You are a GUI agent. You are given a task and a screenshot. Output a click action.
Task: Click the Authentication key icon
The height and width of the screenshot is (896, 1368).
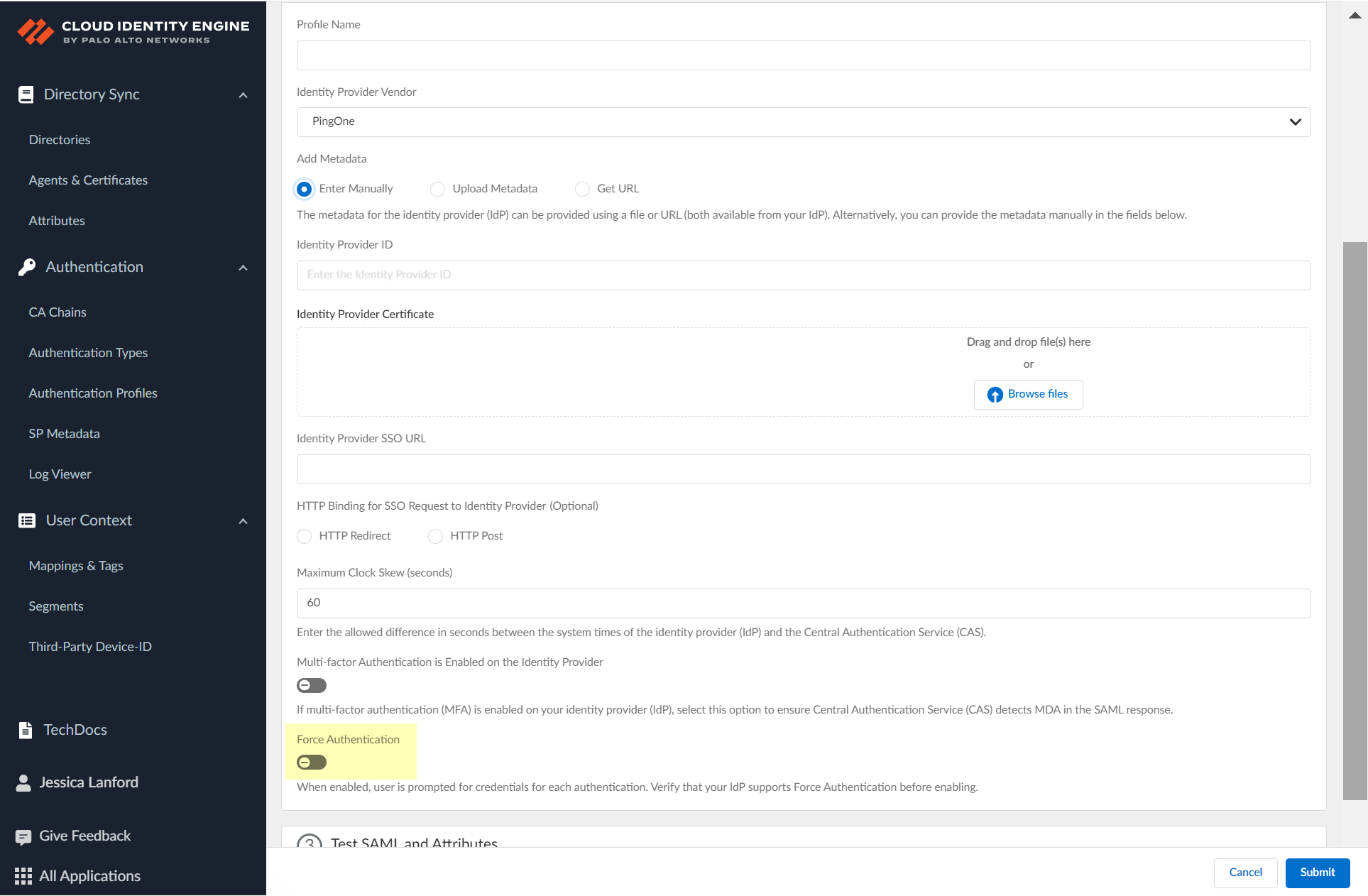pyautogui.click(x=27, y=267)
